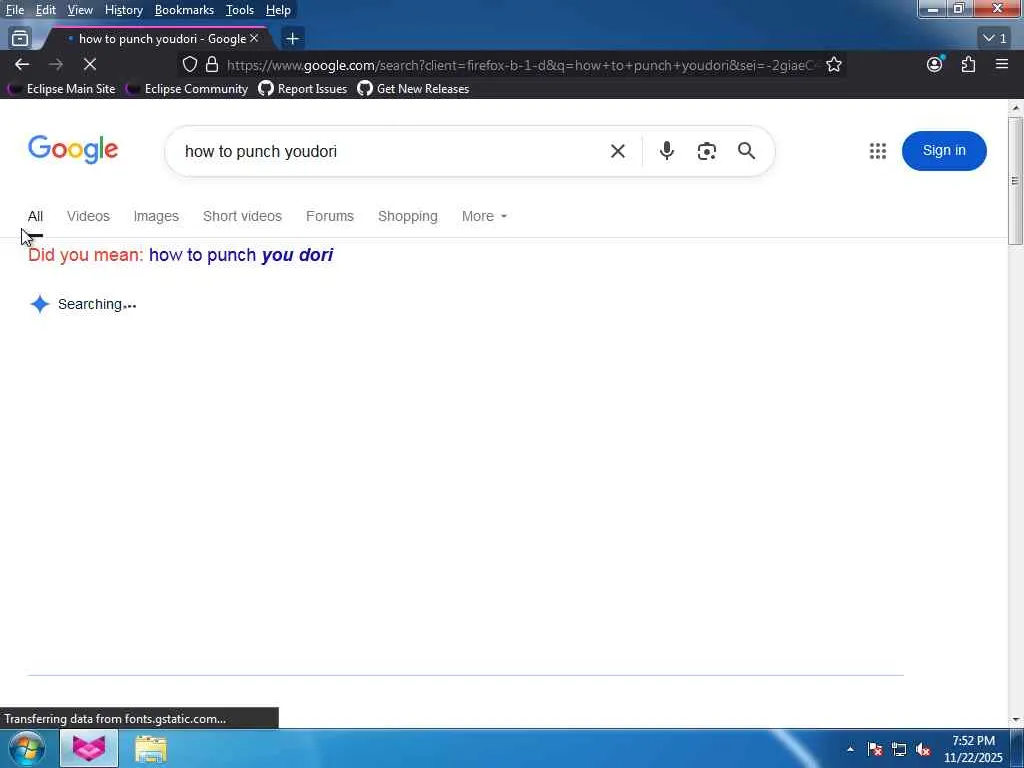Screen dimensions: 1024x768
Task: Open the View menu
Action: point(80,10)
